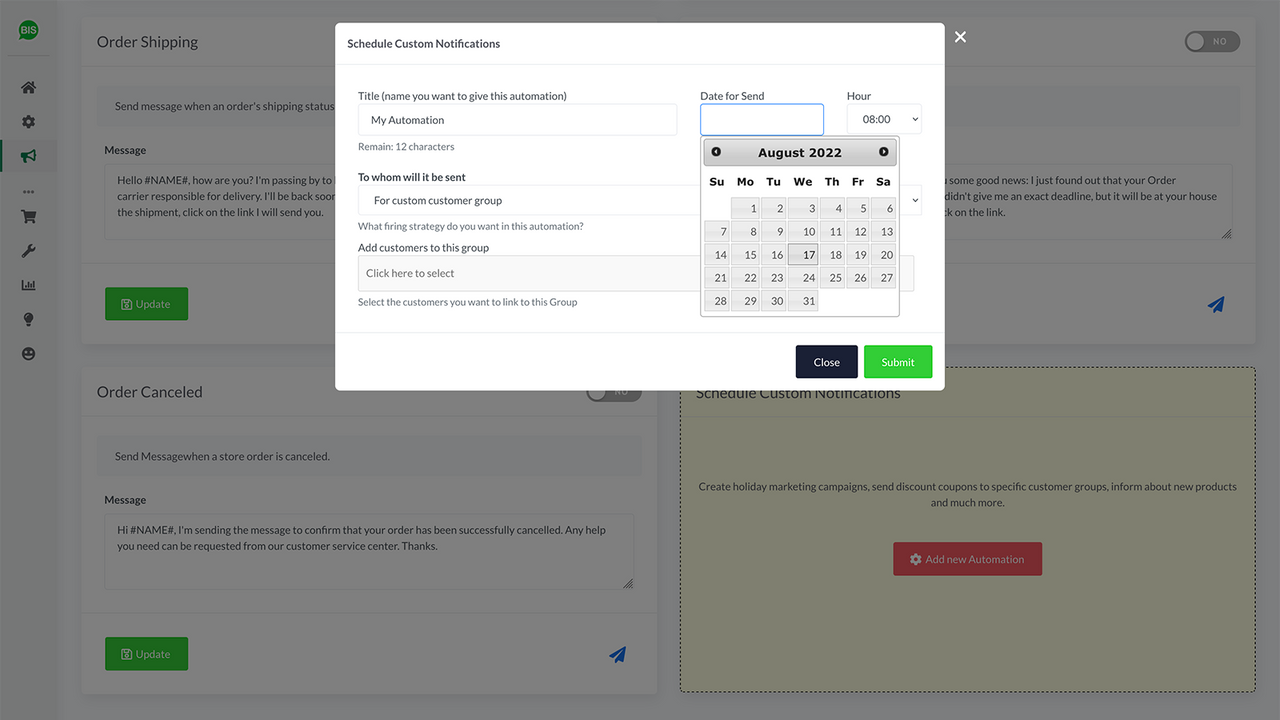Open Settings via the gear icon
The height and width of the screenshot is (720, 1280).
[28, 121]
